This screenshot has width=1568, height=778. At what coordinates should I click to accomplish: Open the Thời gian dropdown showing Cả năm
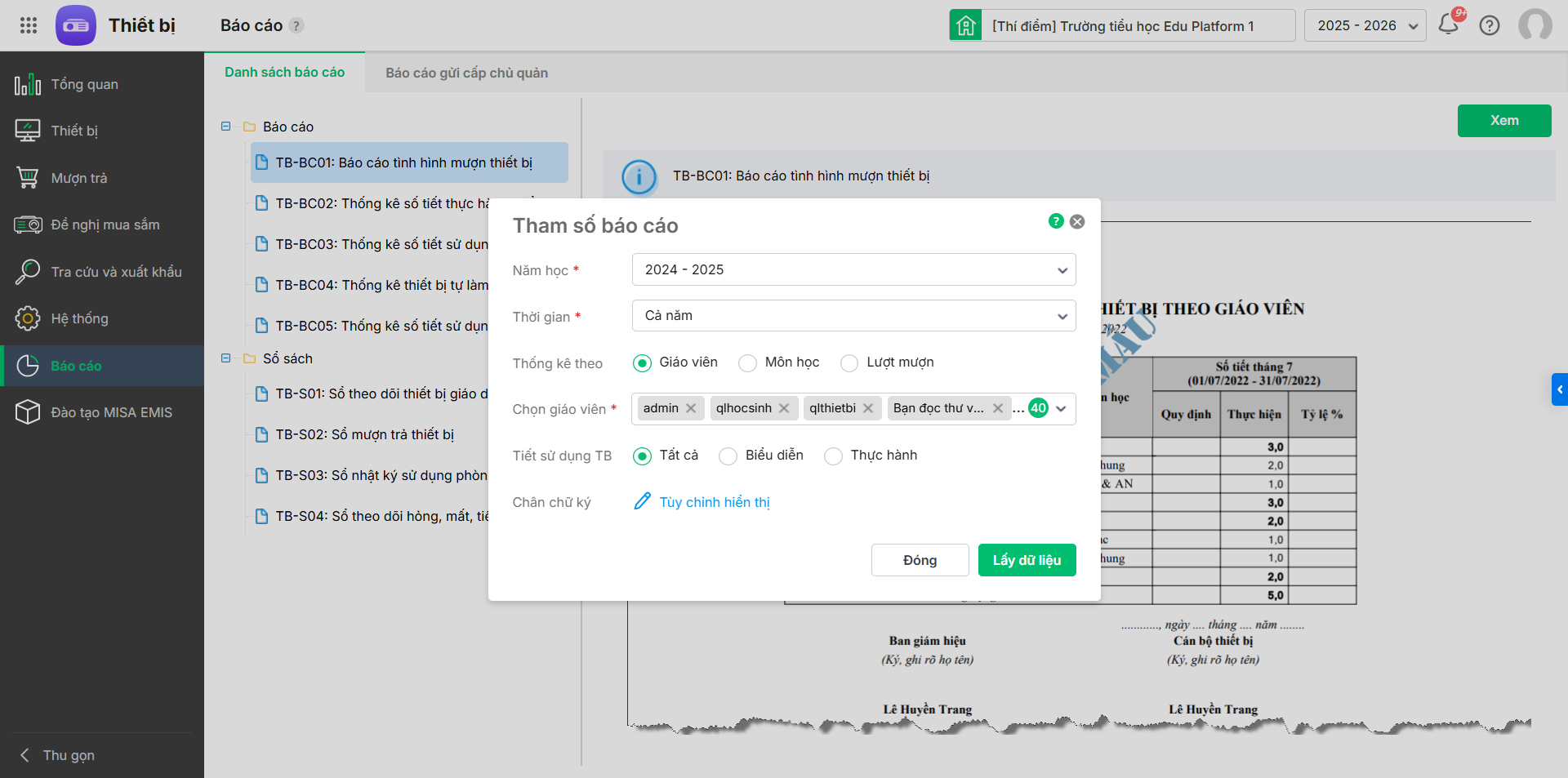853,316
